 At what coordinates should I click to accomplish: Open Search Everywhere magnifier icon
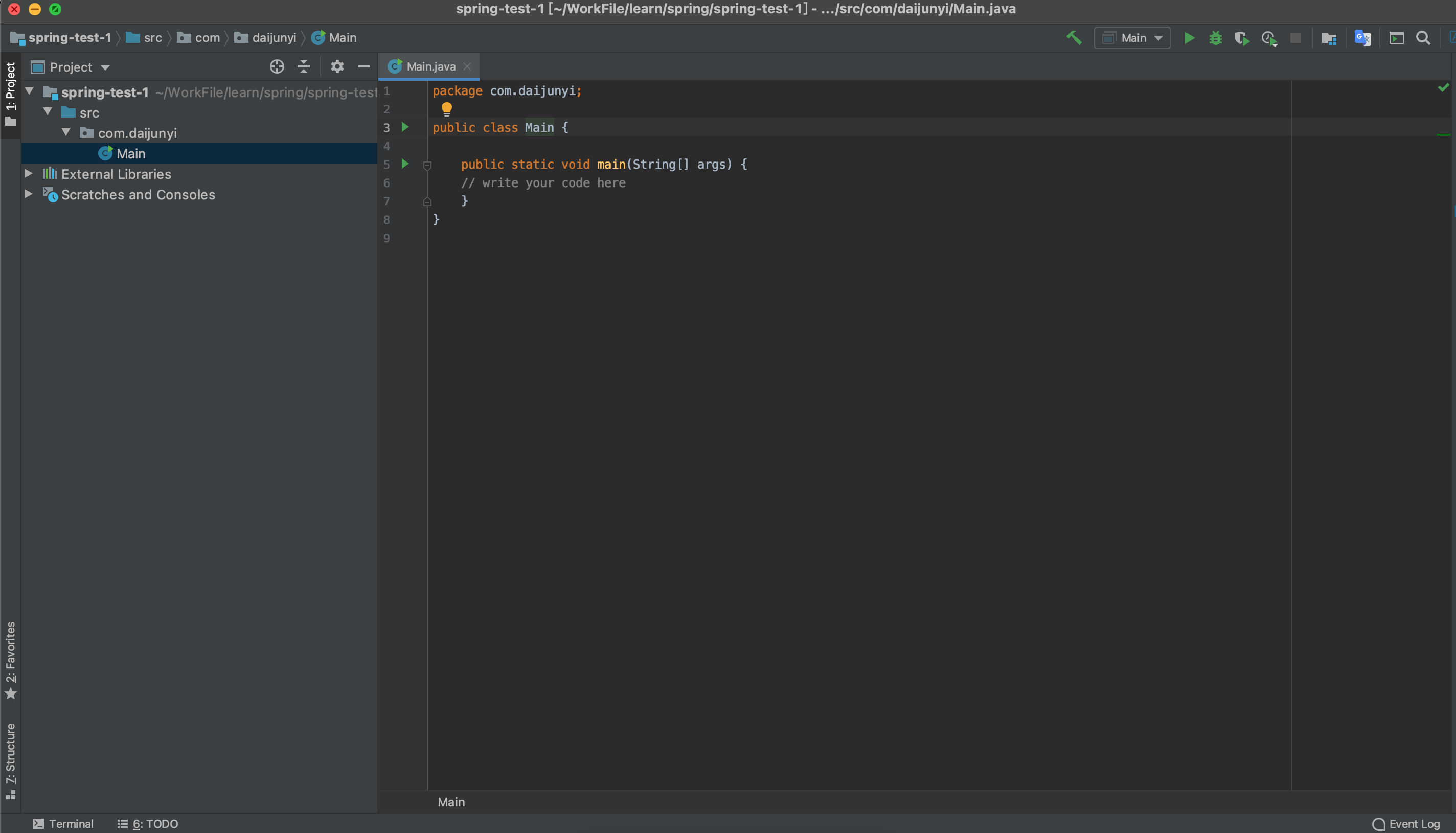coord(1423,38)
